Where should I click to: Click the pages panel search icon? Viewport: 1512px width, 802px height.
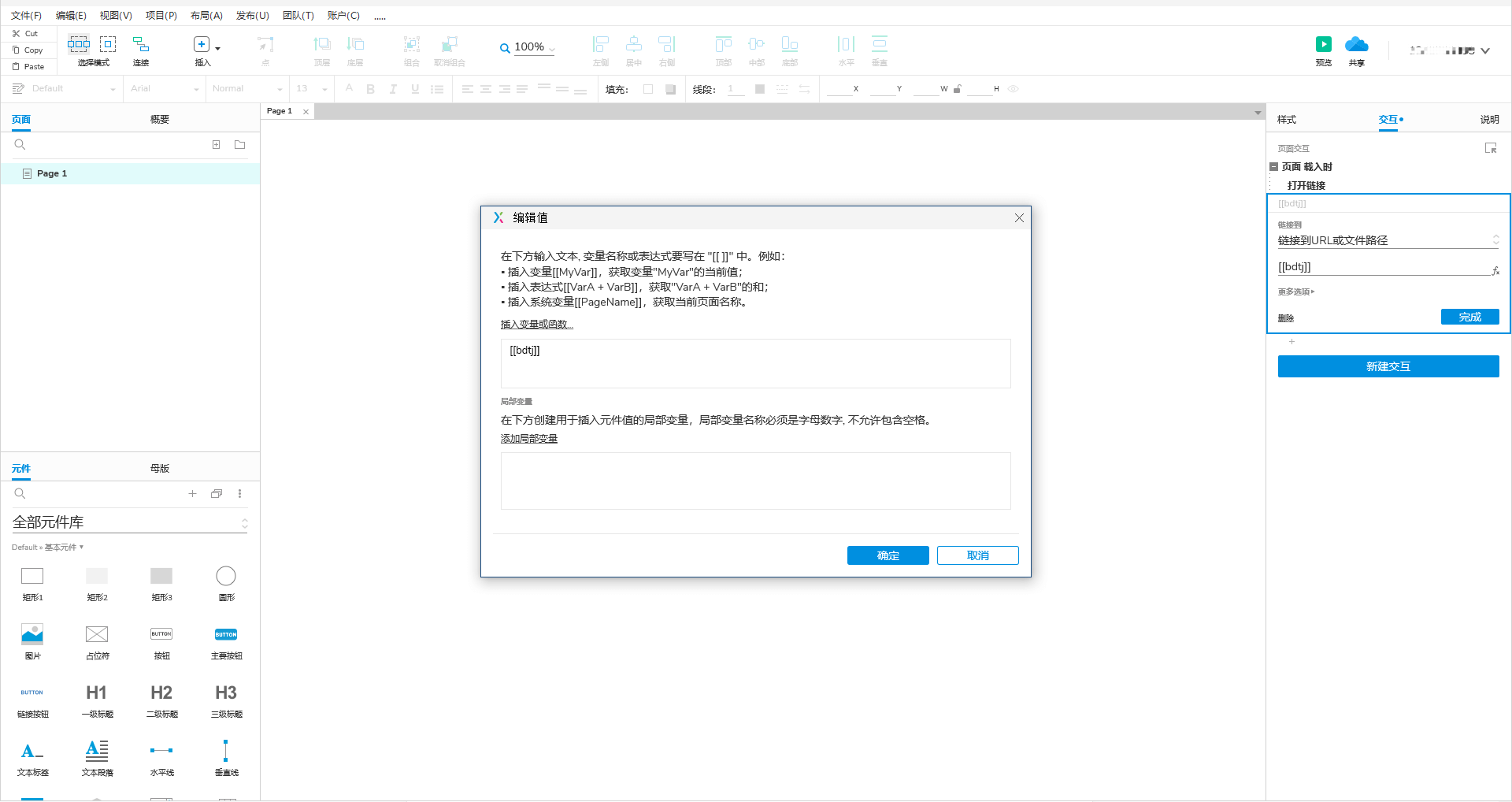(20, 145)
